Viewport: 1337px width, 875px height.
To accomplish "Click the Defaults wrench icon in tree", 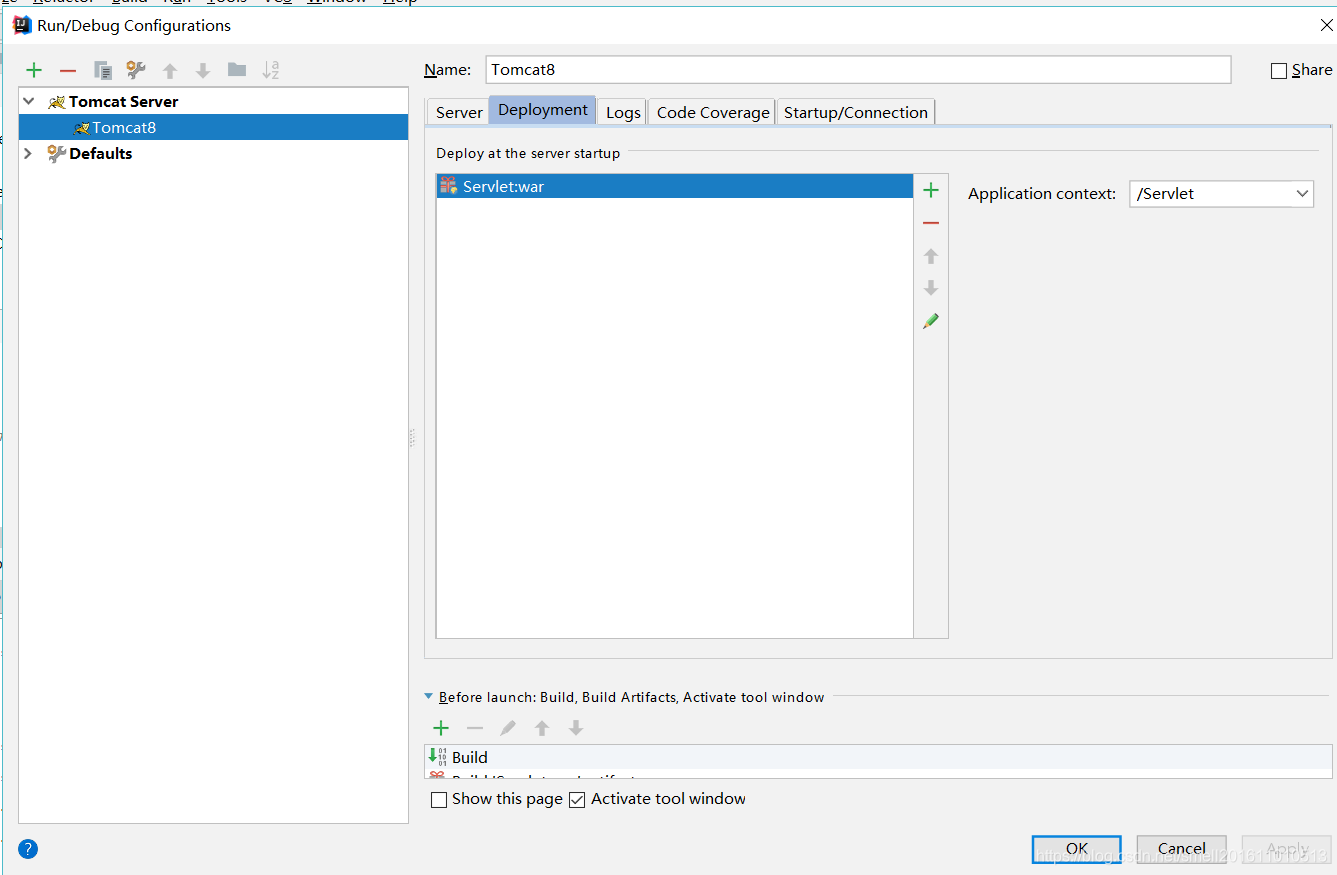I will coord(56,153).
